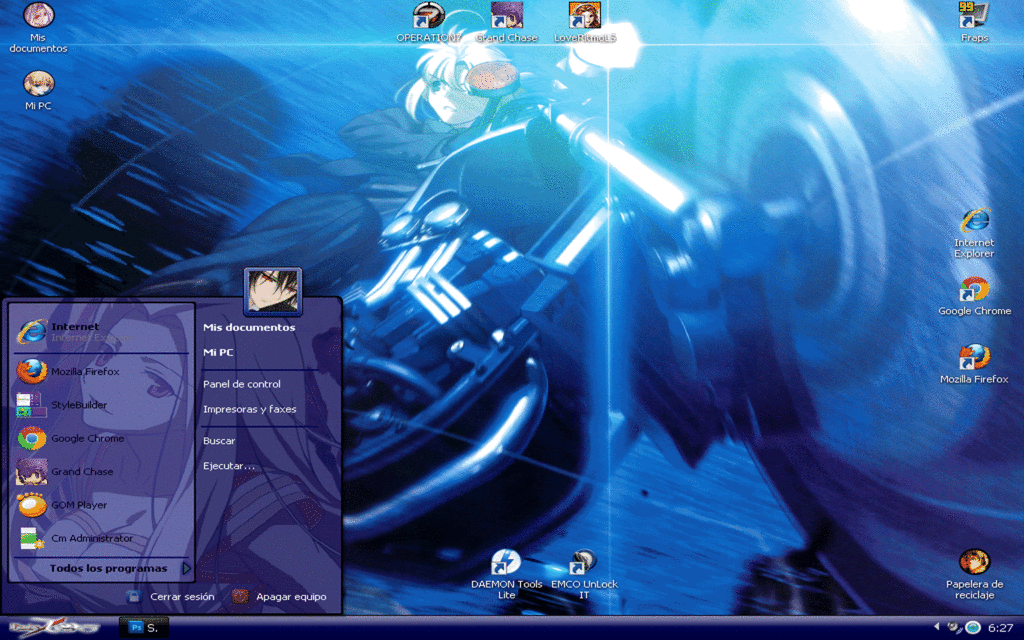Viewport: 1024px width, 640px height.
Task: Show hidden tray icons arrow
Action: click(936, 627)
